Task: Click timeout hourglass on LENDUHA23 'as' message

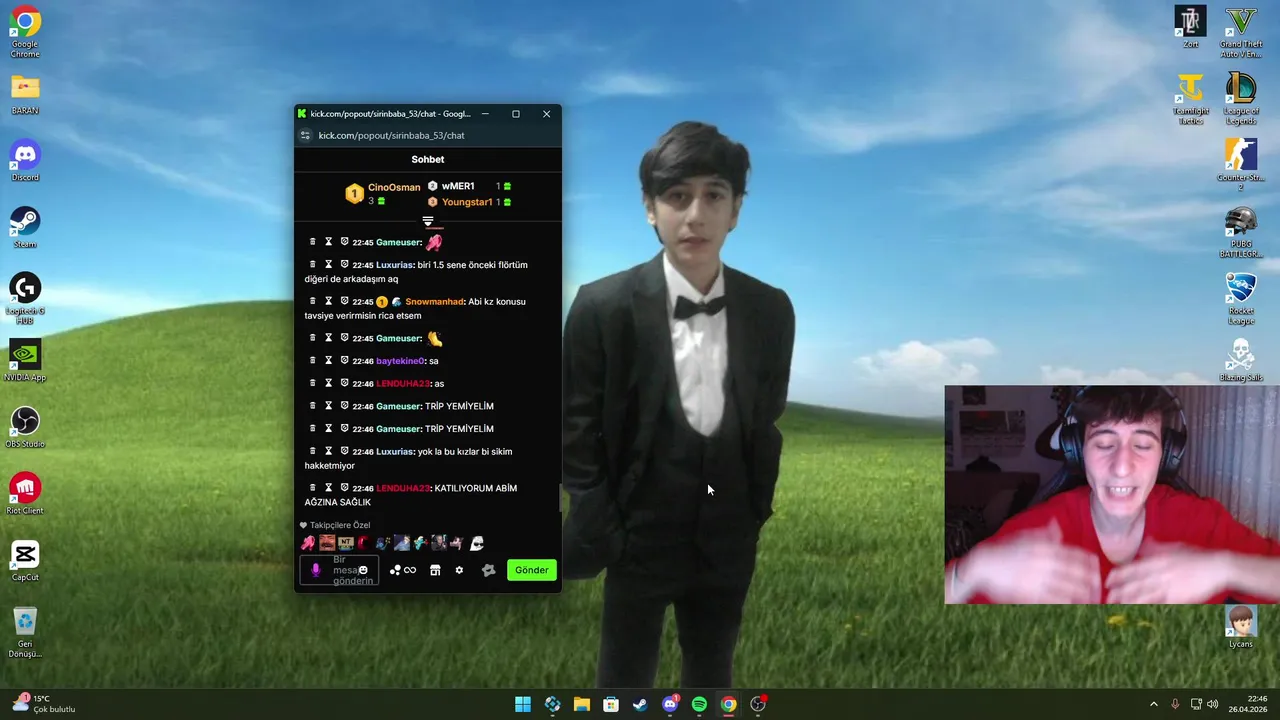Action: coord(328,383)
